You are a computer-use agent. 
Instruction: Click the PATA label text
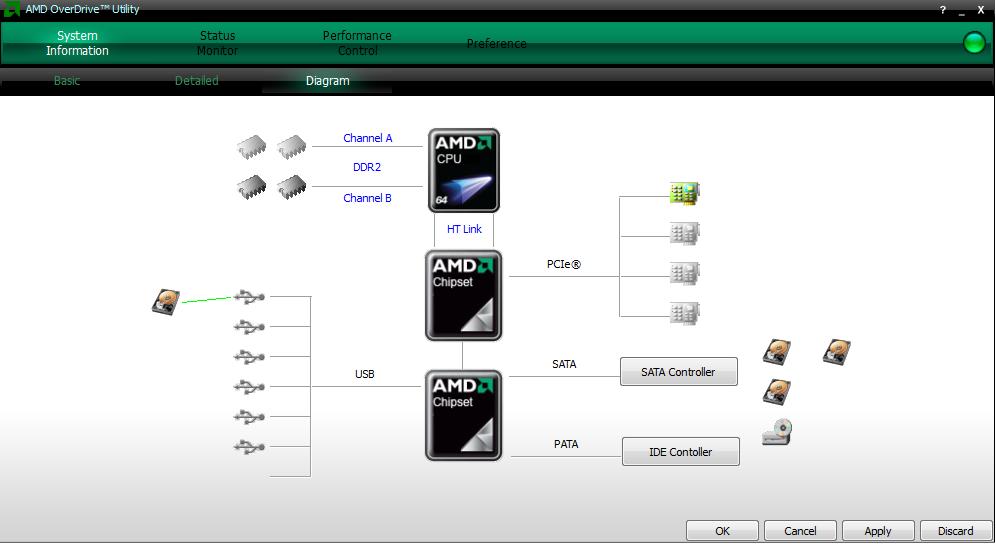pos(566,444)
